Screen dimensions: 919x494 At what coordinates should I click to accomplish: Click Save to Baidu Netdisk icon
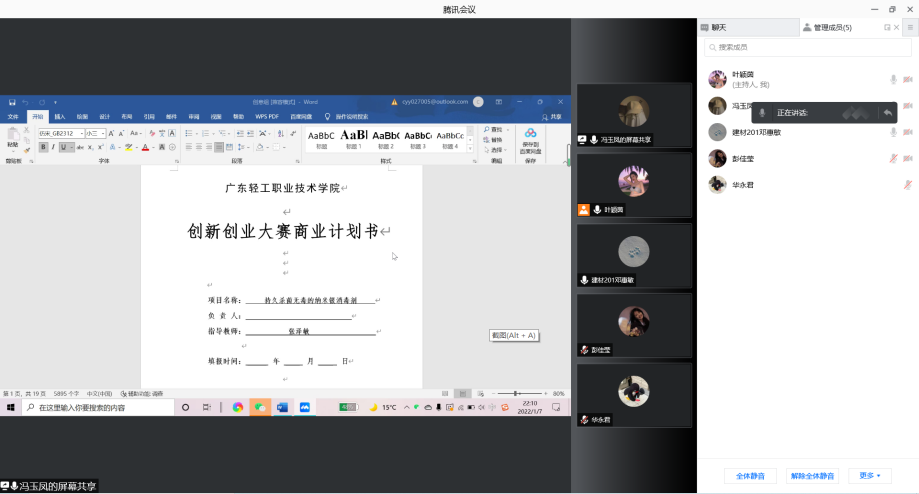tap(530, 138)
